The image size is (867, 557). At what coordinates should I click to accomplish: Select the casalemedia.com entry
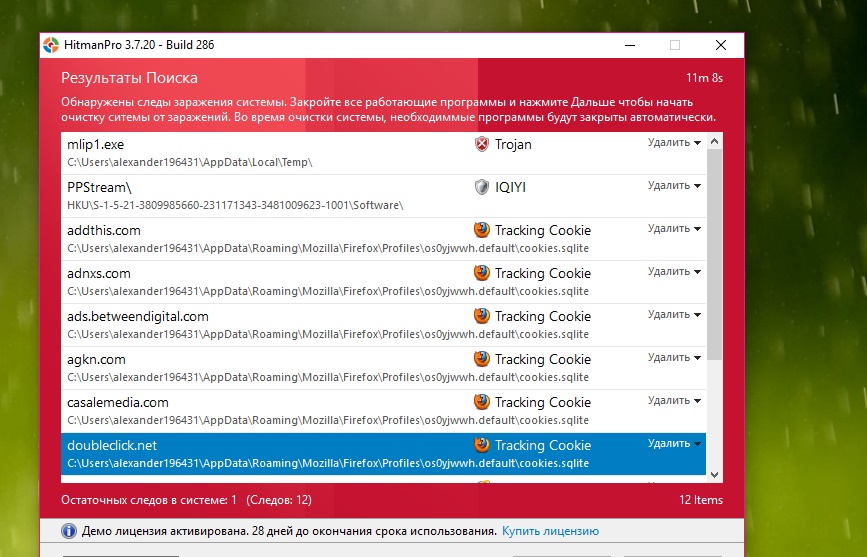coord(384,411)
